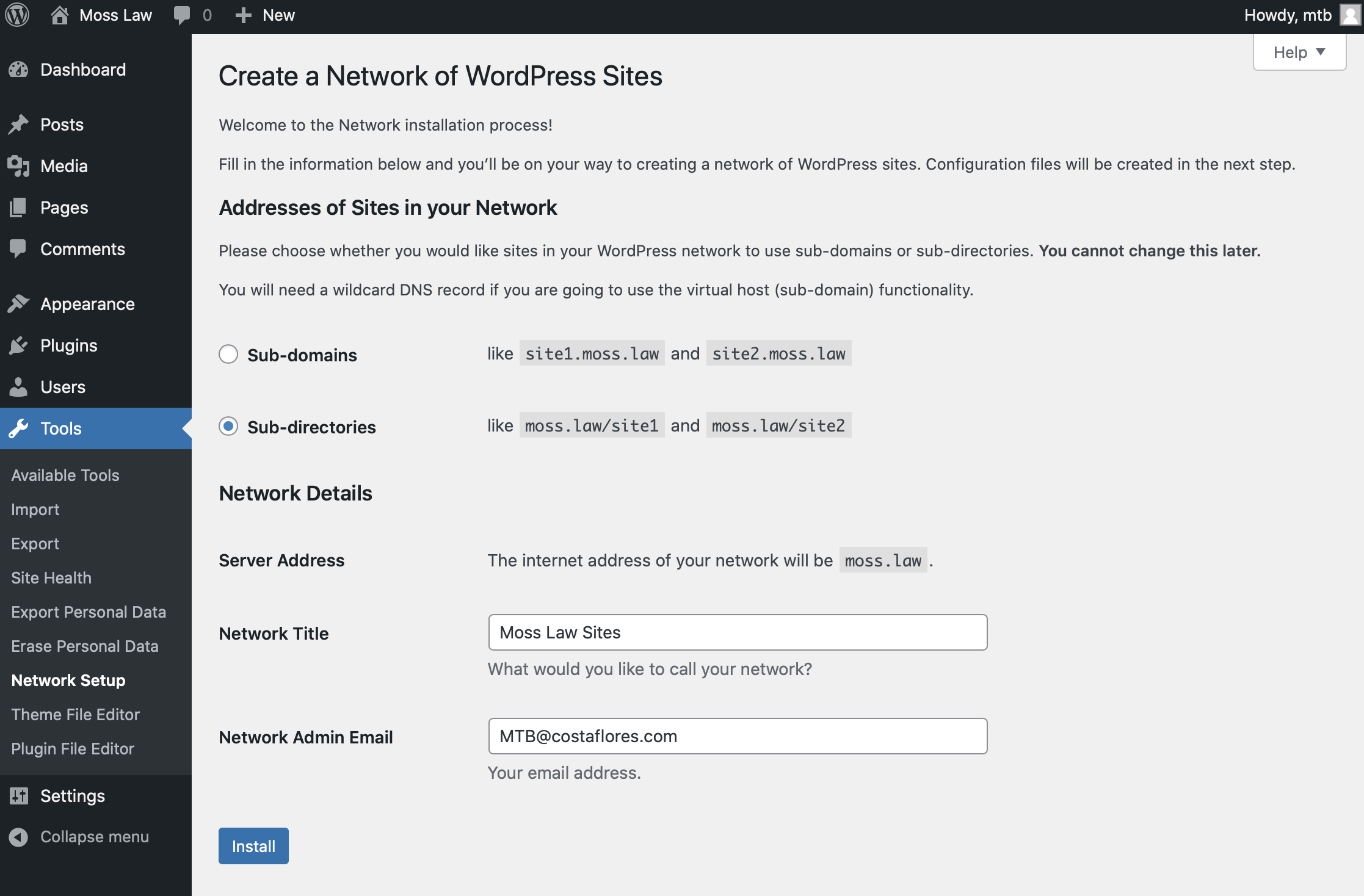The image size is (1364, 896).
Task: Click the Install button
Action: pyautogui.click(x=253, y=846)
